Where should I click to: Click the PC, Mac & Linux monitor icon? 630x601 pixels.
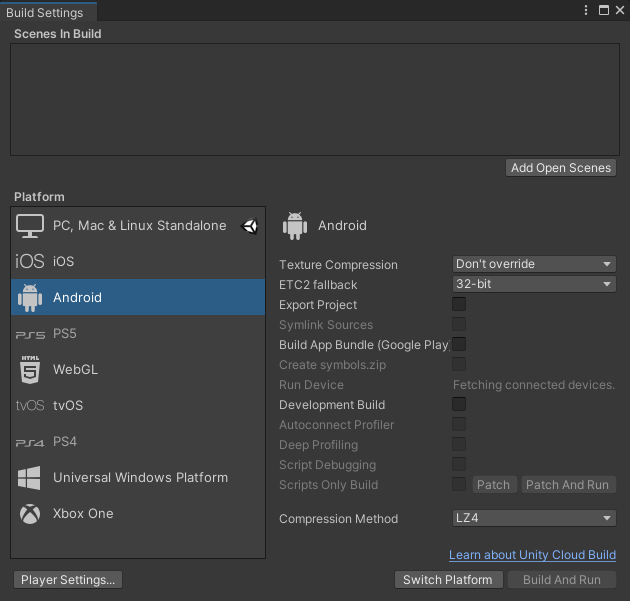point(30,226)
